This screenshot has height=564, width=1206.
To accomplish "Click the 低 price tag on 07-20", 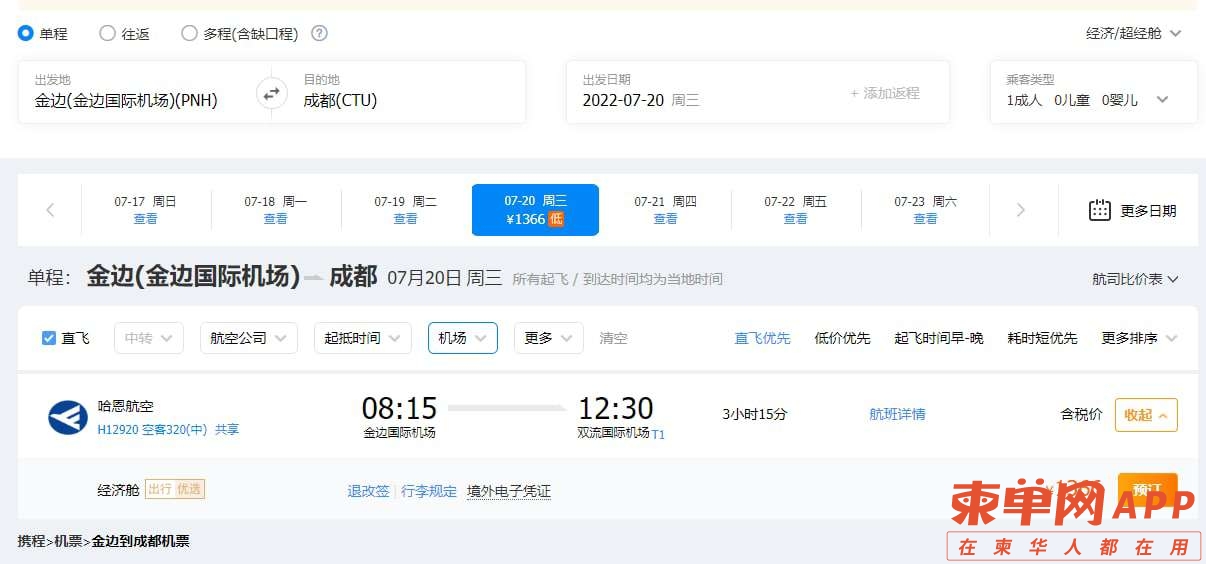I will (556, 219).
